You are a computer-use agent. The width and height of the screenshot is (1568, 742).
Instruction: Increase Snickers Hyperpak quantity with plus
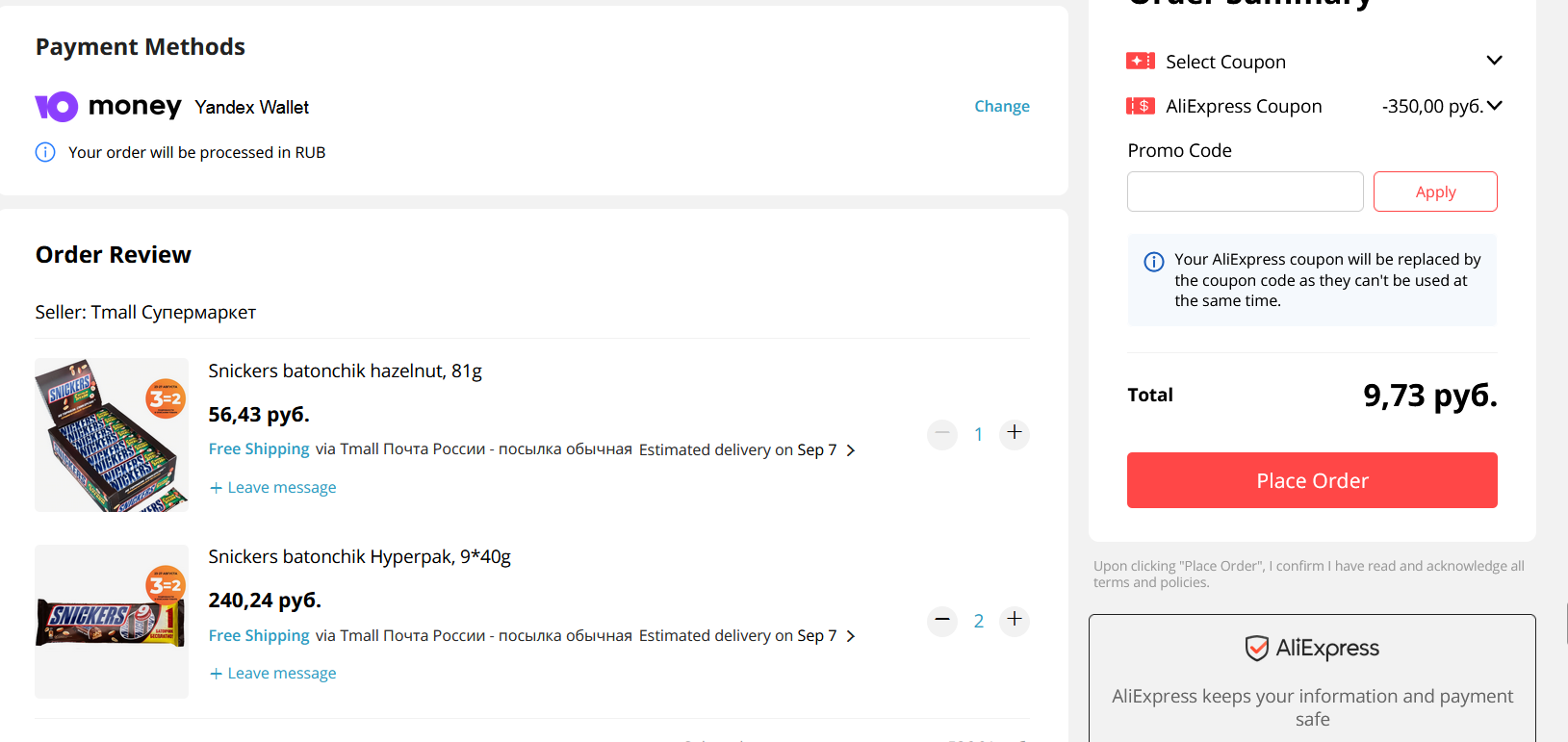1015,620
